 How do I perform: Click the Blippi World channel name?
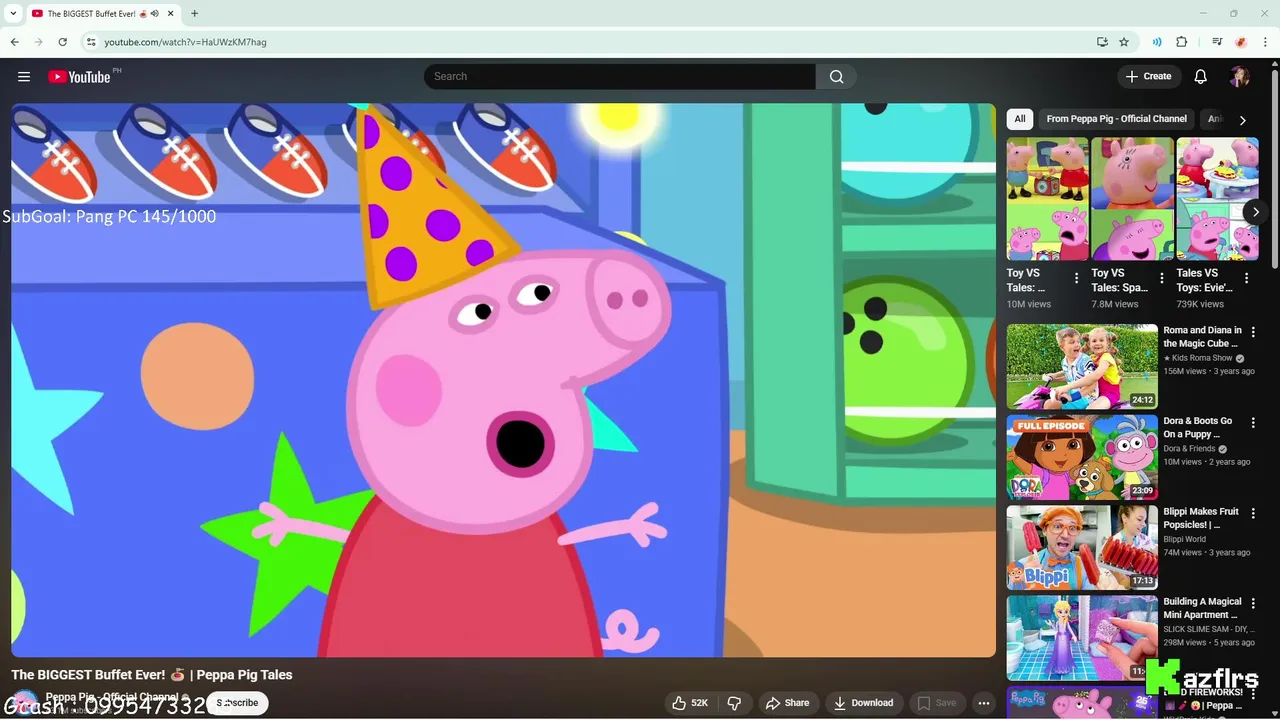click(x=1184, y=539)
